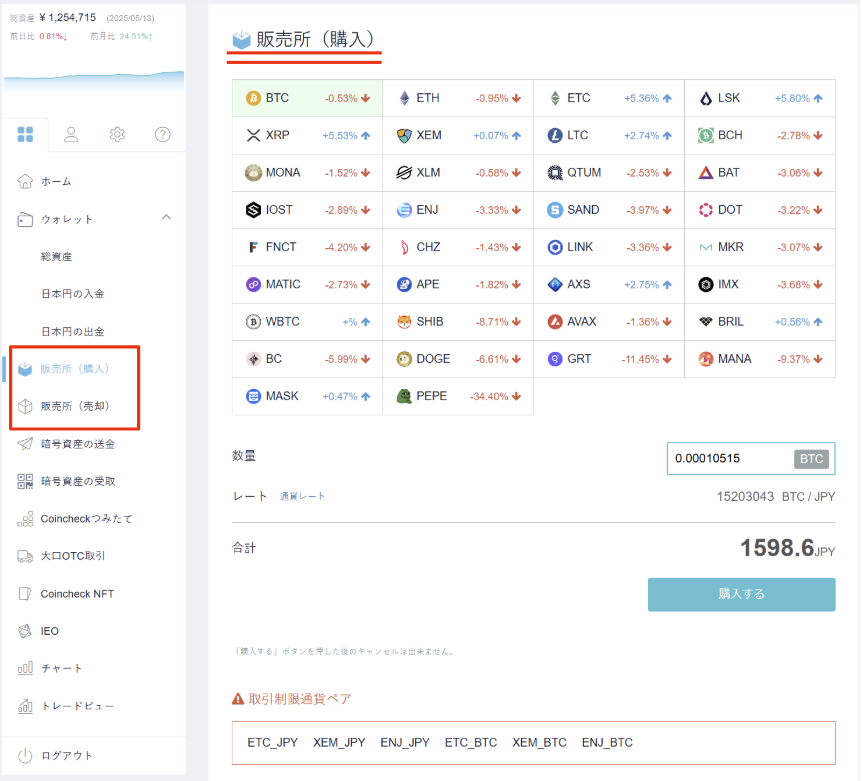Select the ETC coin cell
This screenshot has height=781, width=862.
(609, 98)
